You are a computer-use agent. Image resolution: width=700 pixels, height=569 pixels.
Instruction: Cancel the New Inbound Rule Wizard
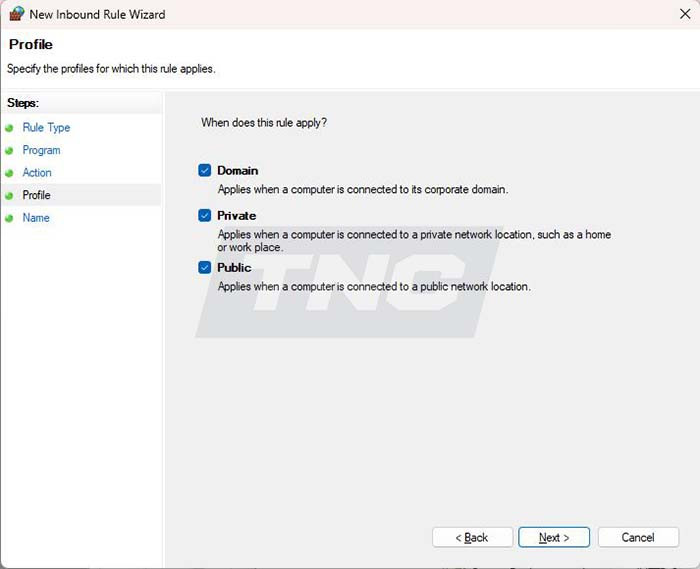638,537
